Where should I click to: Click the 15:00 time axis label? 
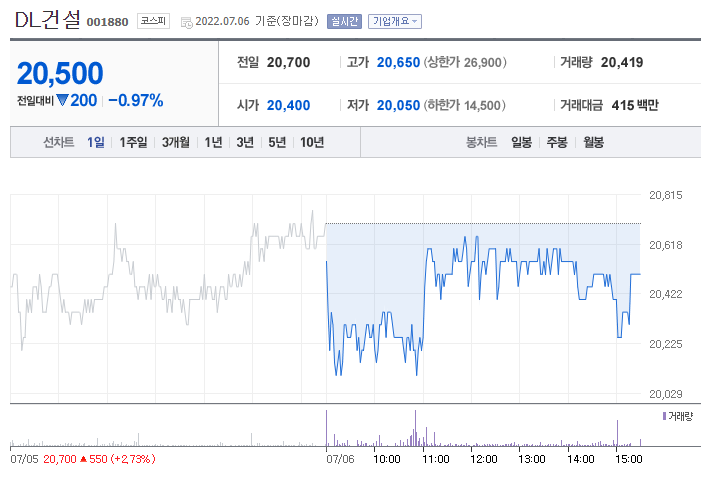click(629, 459)
